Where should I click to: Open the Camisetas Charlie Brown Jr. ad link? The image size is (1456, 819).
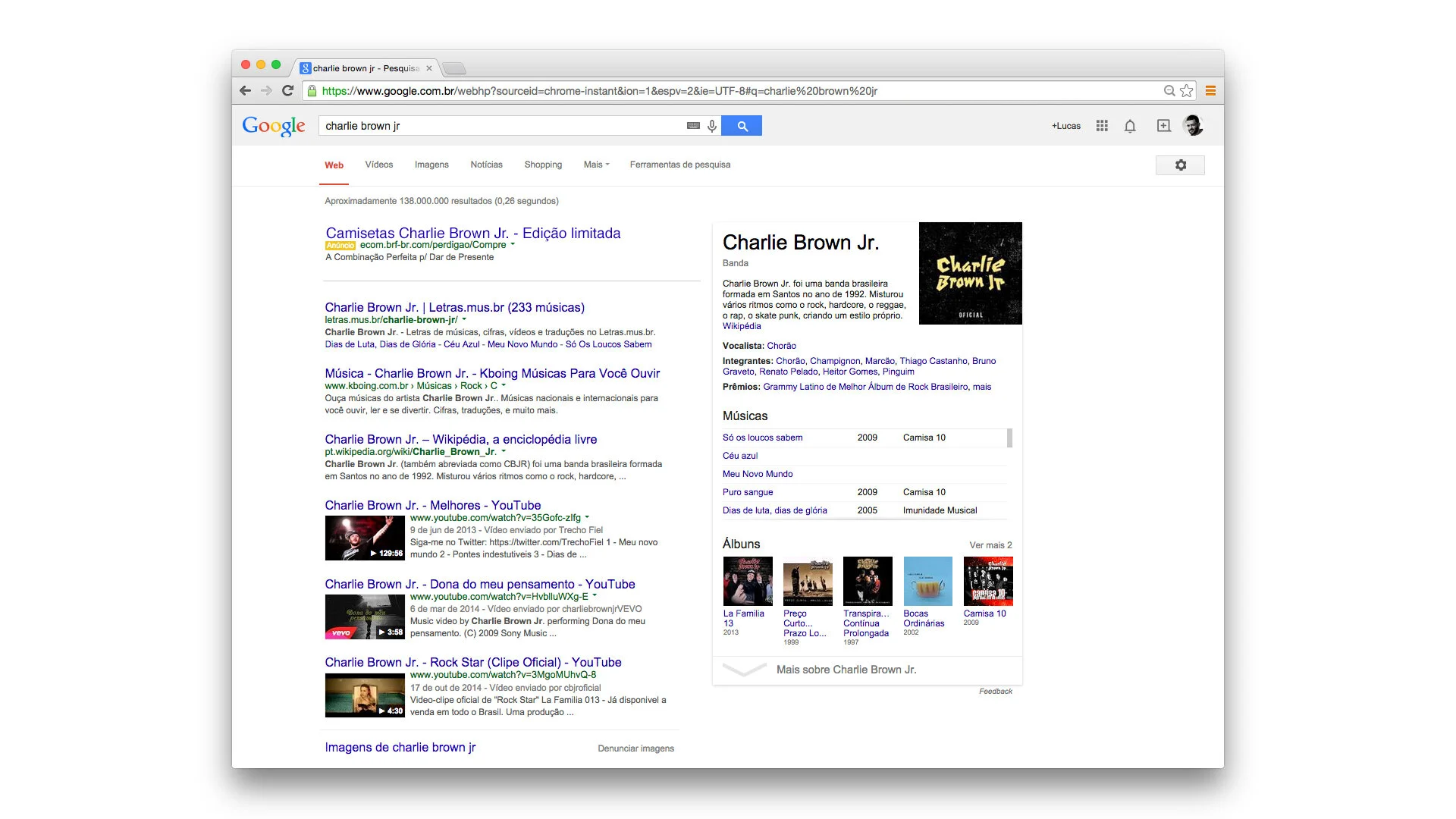tap(473, 233)
